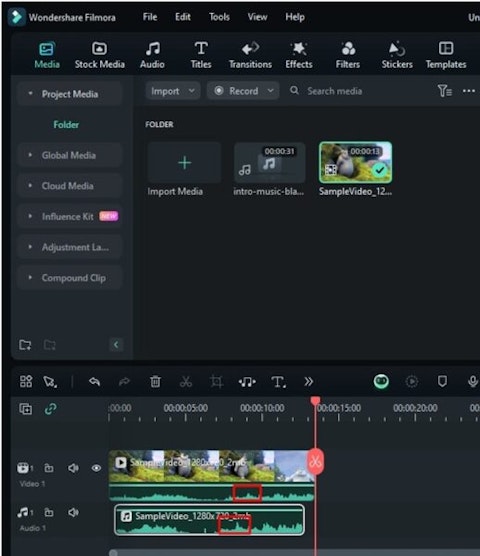Open the File menu
This screenshot has height=556, width=480.
(x=150, y=17)
